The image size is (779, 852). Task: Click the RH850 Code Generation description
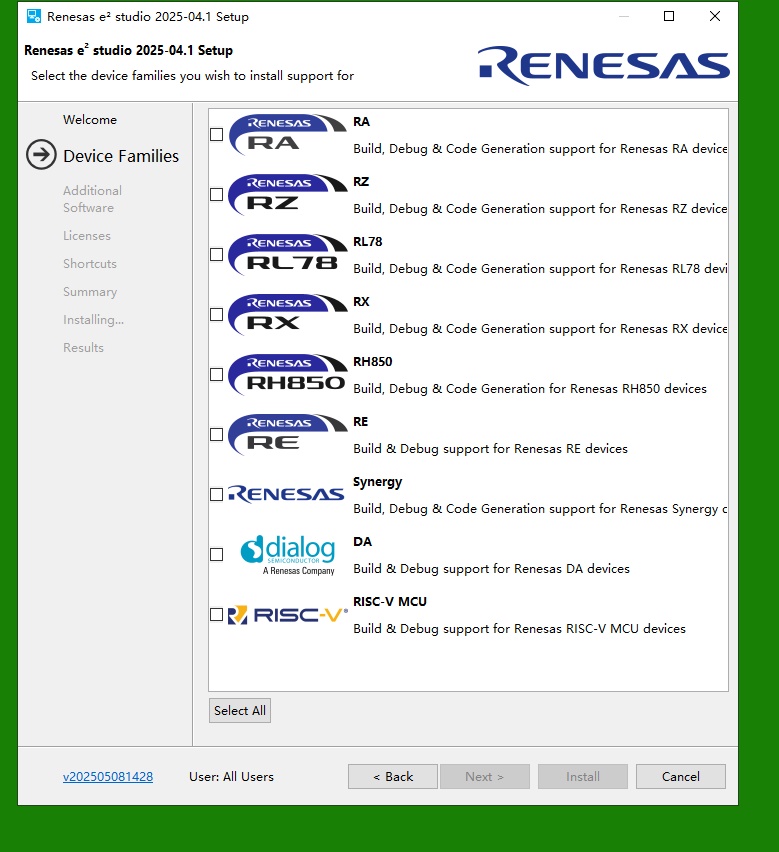(x=530, y=389)
